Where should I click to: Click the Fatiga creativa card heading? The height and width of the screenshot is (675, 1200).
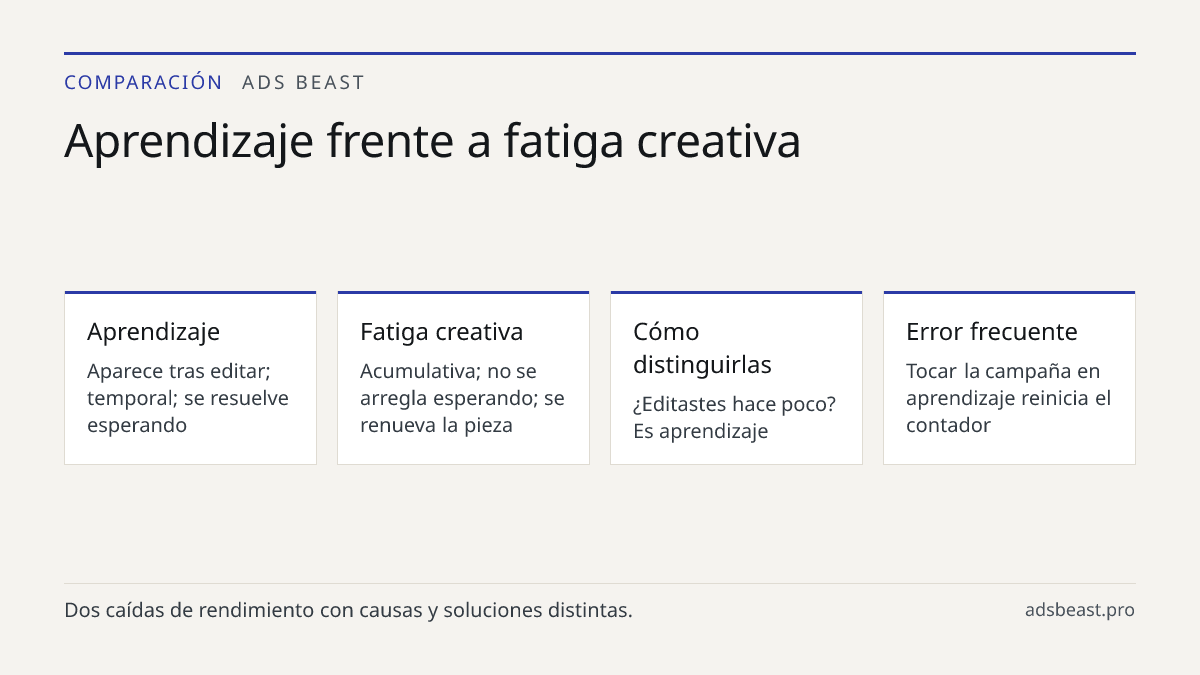441,332
